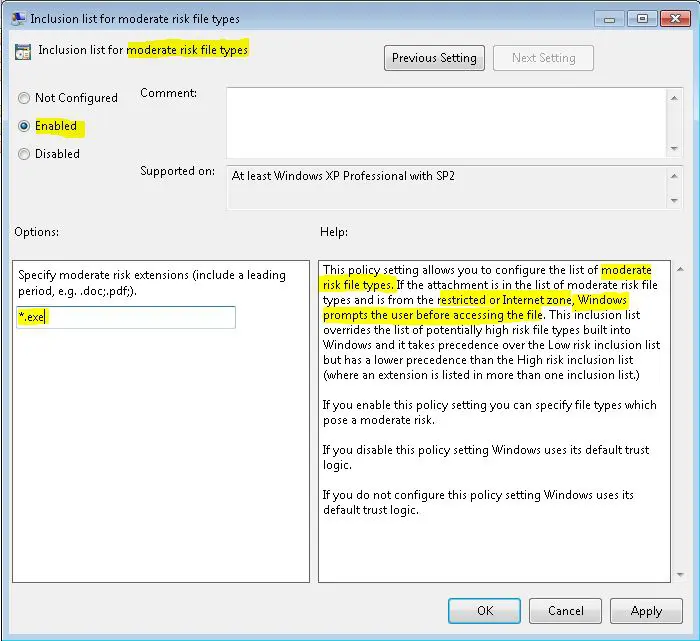Select the Disabled radio button
The image size is (700, 641).
coord(24,154)
